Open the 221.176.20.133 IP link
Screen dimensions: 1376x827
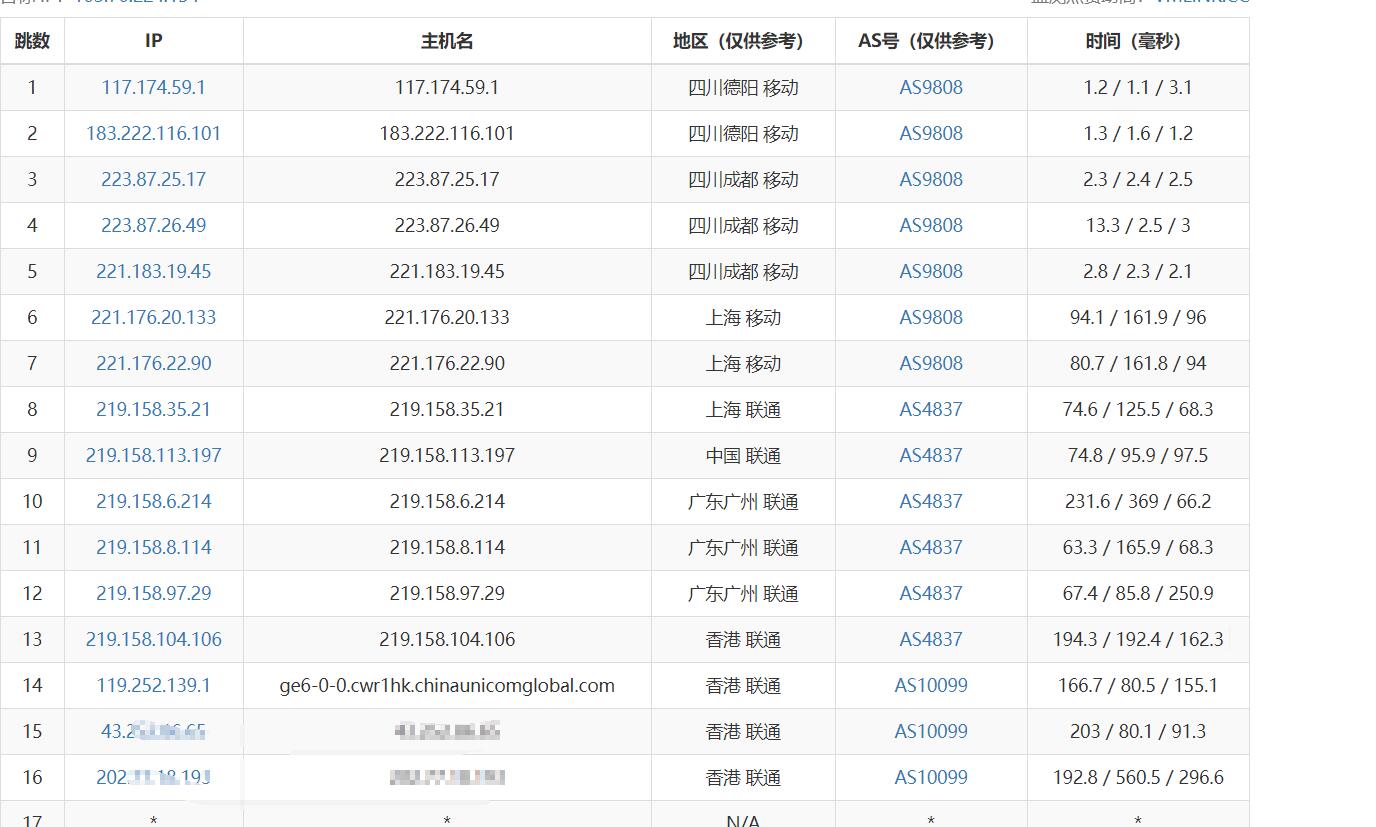tap(153, 317)
